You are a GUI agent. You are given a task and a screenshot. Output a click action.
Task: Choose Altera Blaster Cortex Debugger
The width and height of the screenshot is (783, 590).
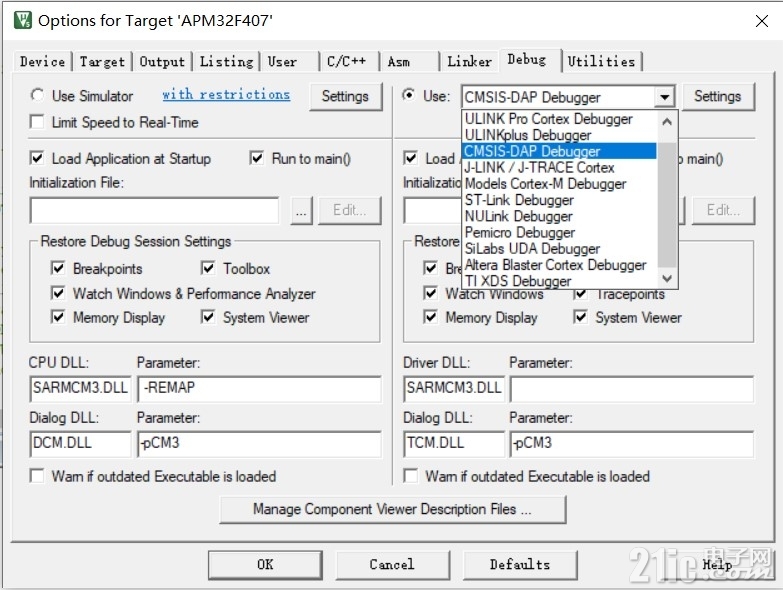tap(559, 265)
